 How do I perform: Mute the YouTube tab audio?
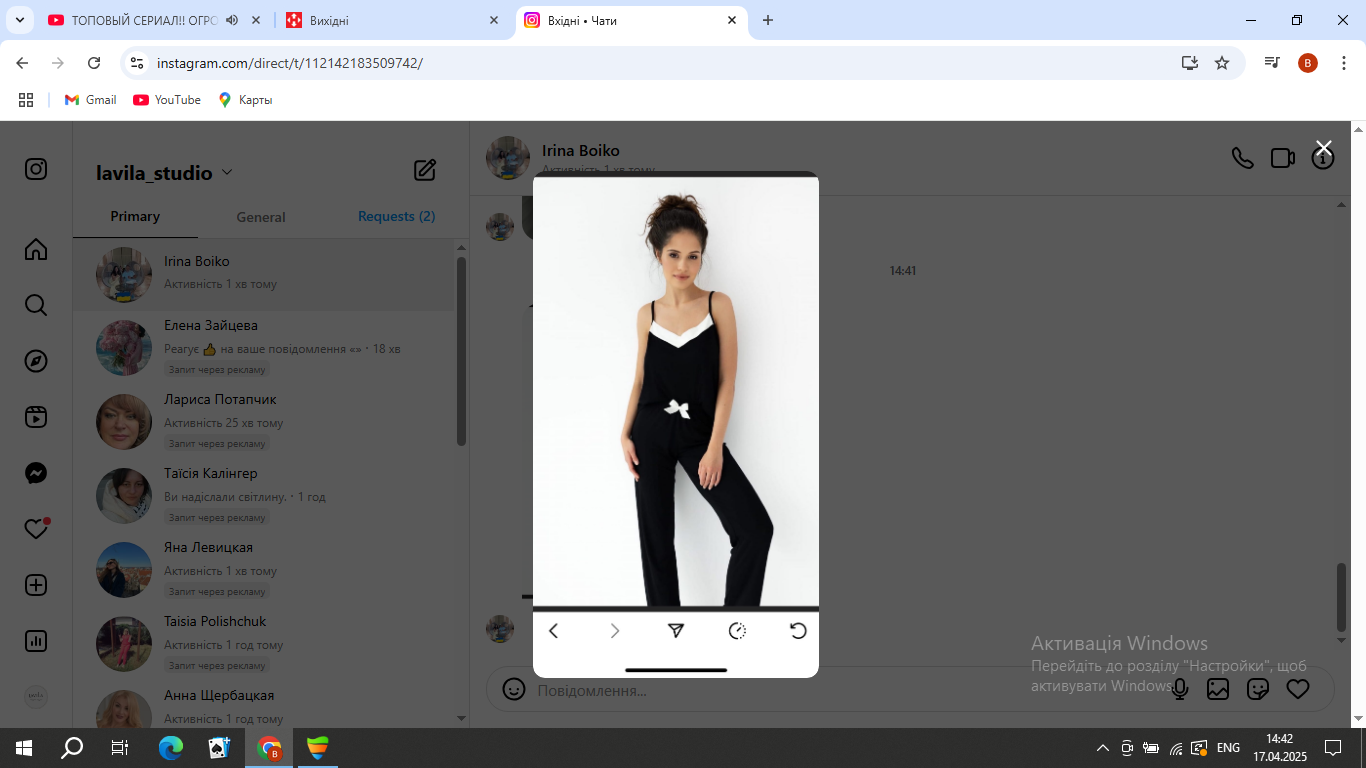coord(232,20)
